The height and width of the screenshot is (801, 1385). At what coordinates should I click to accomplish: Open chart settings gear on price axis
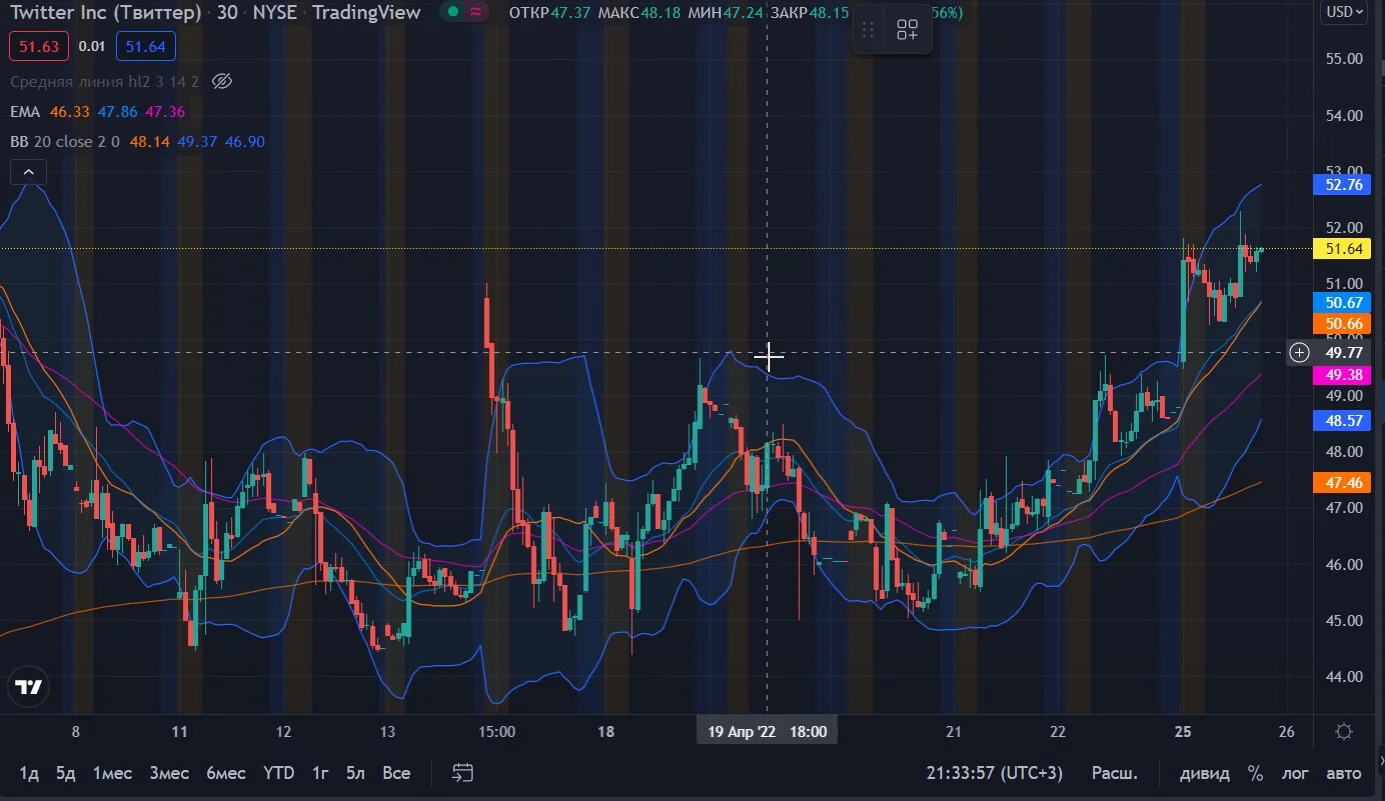coord(1345,731)
